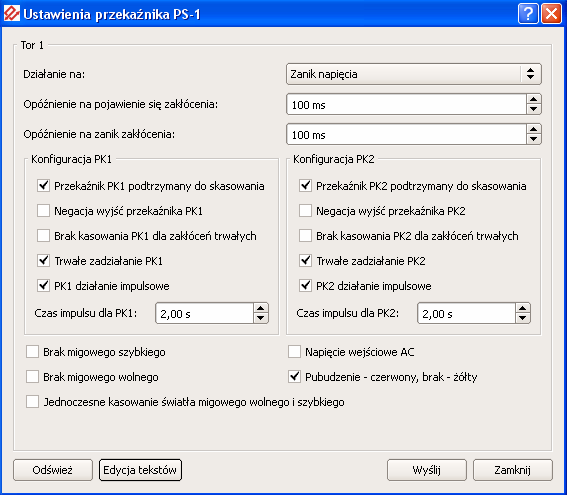Open the 'Działanie na' dropdown list
This screenshot has width=567, height=495.
pos(414,74)
